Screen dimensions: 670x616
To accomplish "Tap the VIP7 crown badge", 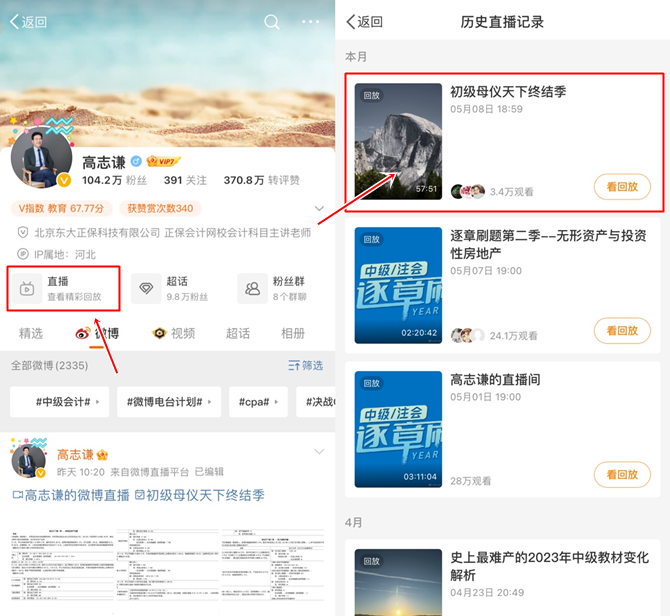I will click(x=163, y=161).
